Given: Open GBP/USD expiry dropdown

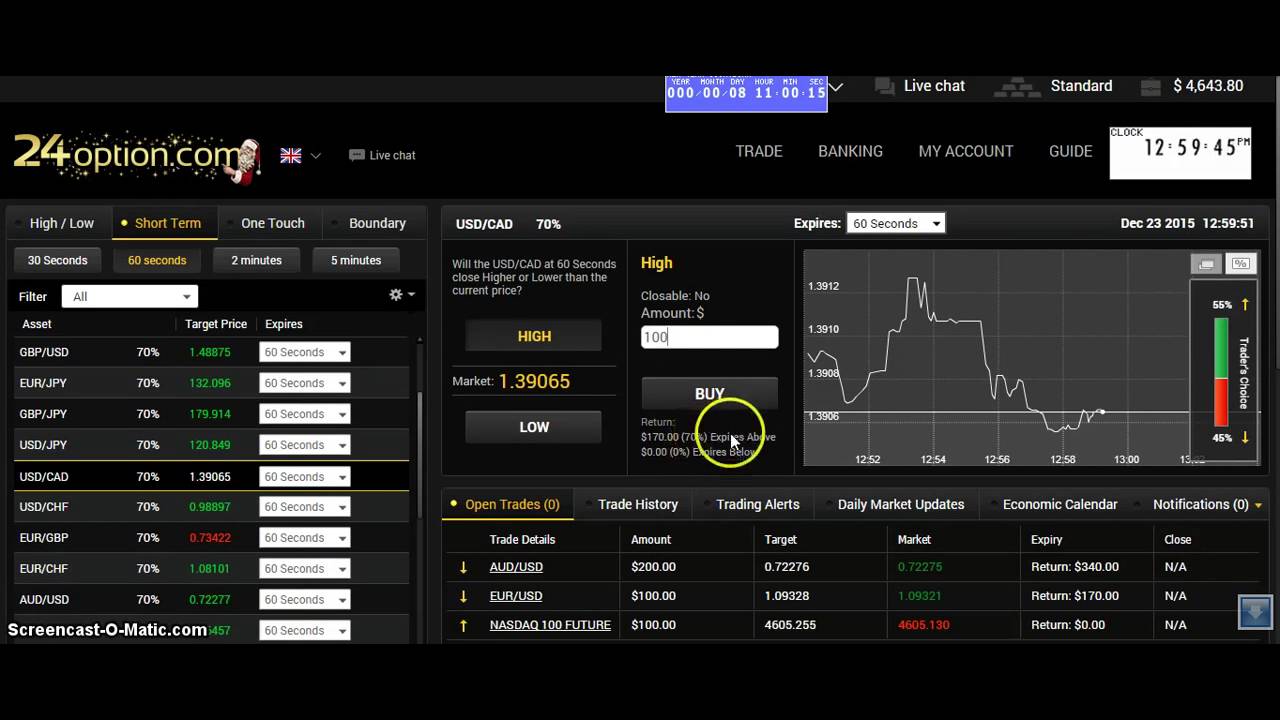Looking at the screenshot, I should pyautogui.click(x=304, y=352).
